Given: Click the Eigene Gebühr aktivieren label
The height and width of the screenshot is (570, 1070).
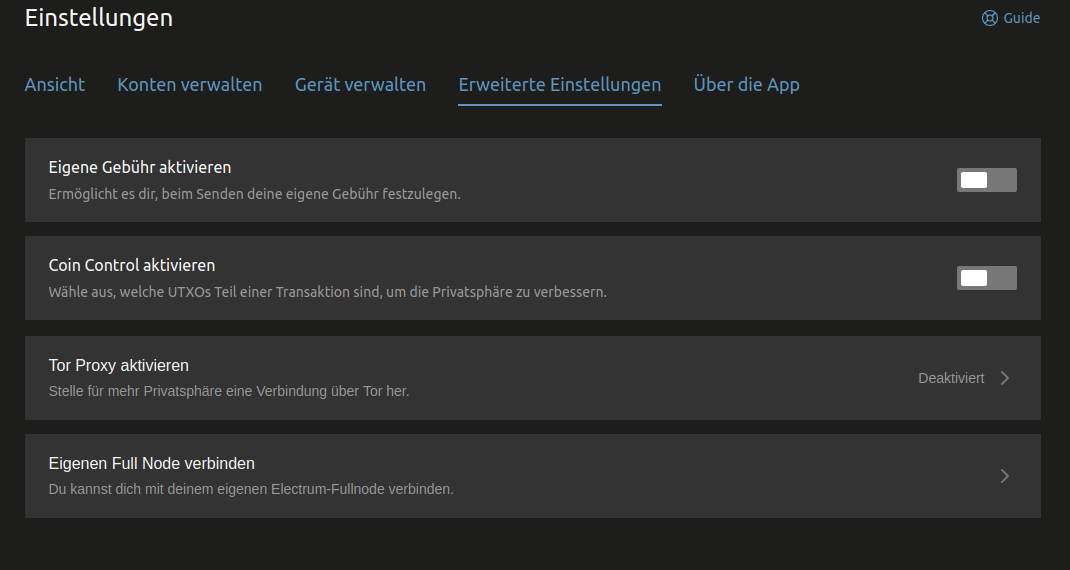Looking at the screenshot, I should tap(140, 167).
